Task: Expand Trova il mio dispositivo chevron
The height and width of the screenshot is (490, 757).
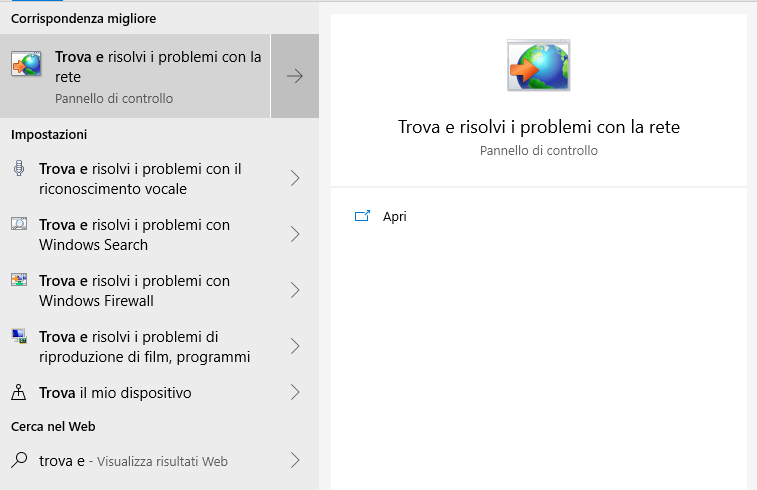Action: [x=295, y=392]
